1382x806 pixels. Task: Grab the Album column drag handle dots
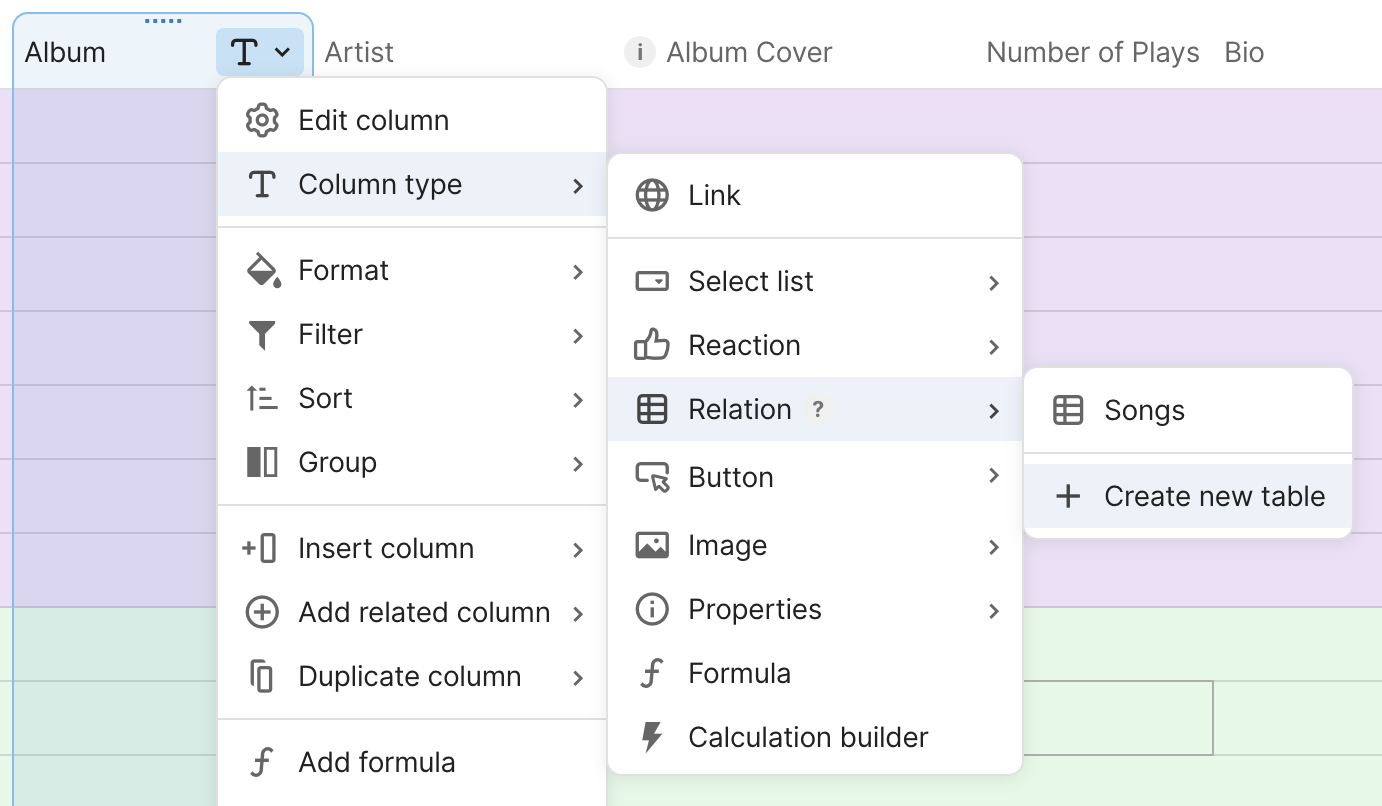click(163, 20)
